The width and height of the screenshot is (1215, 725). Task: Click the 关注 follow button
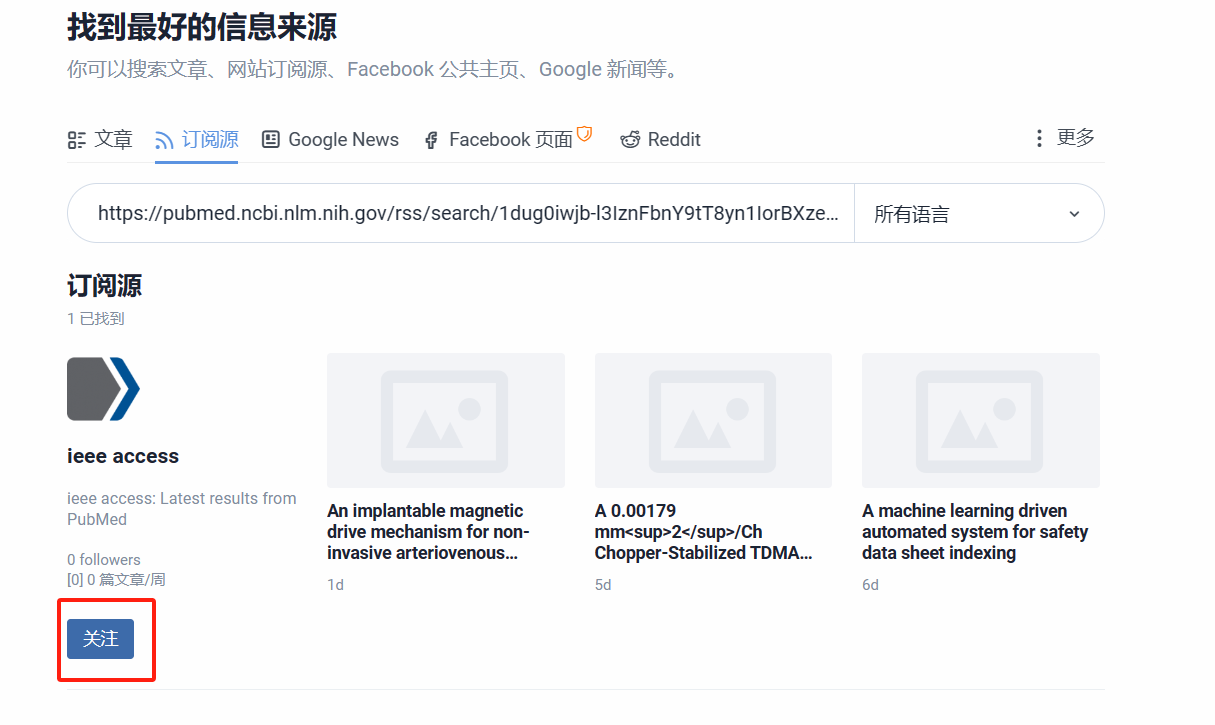[x=100, y=639]
